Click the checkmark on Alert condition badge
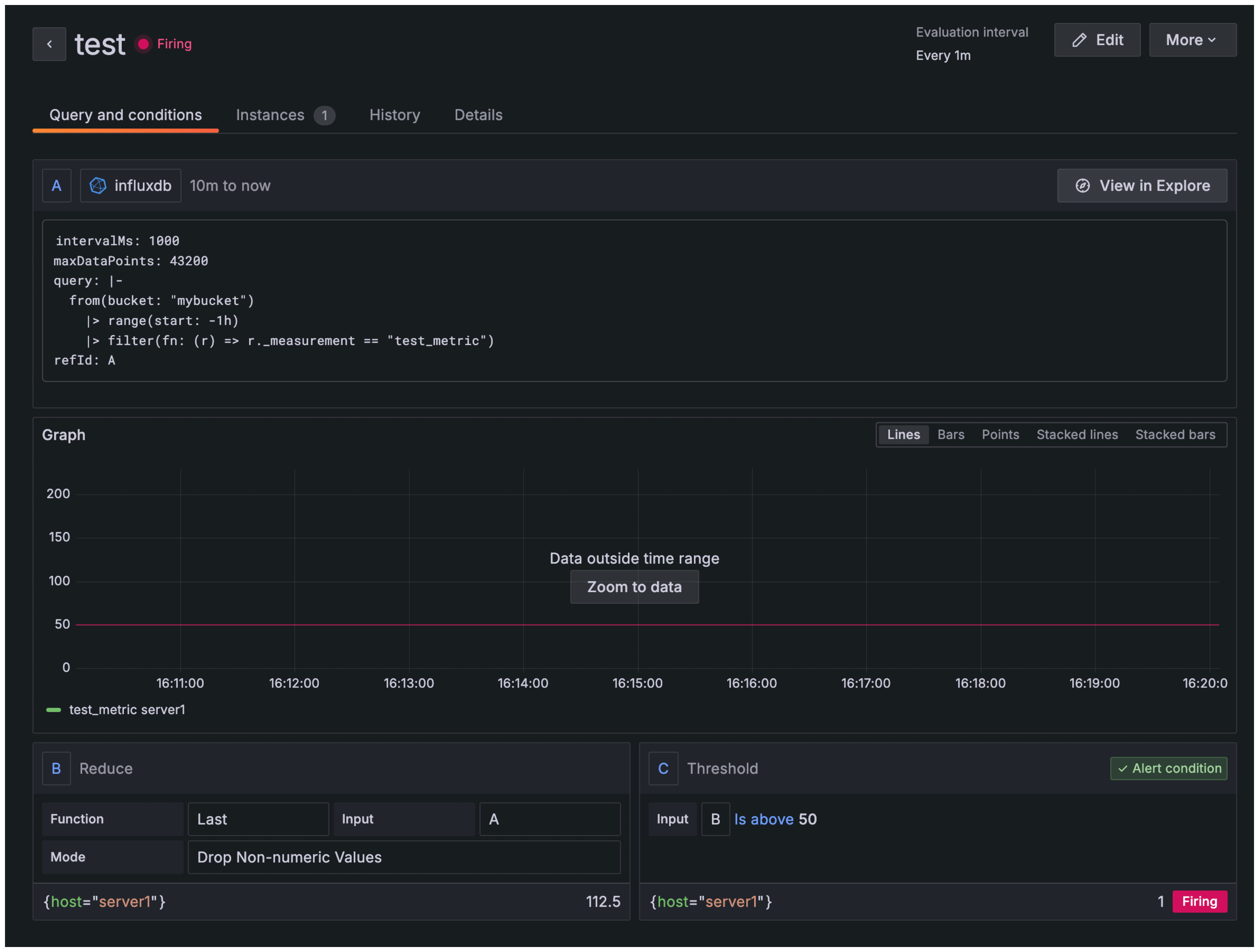Screen dimensions: 1259x952 1123,769
